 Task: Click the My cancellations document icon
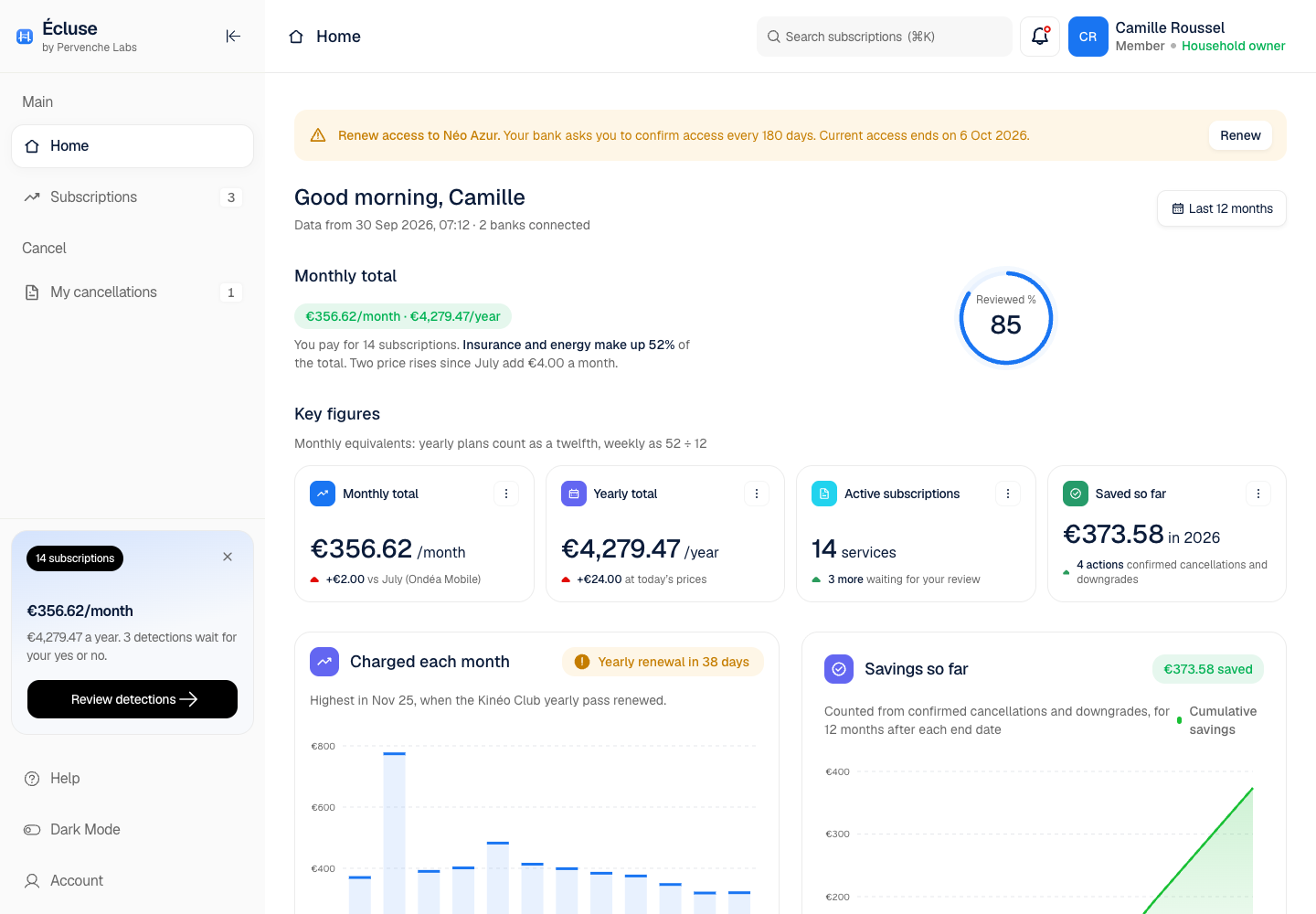[x=32, y=292]
